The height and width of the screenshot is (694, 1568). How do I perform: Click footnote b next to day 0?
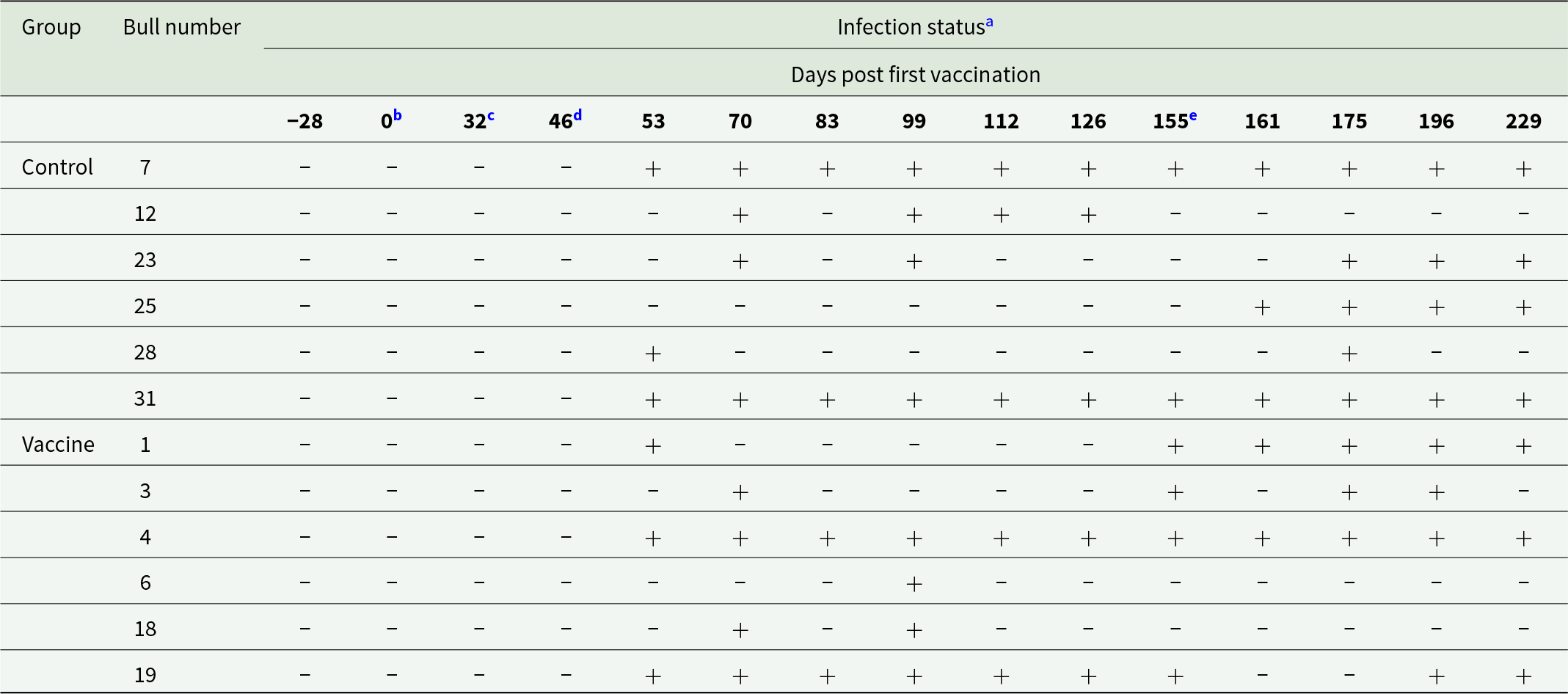tap(397, 115)
